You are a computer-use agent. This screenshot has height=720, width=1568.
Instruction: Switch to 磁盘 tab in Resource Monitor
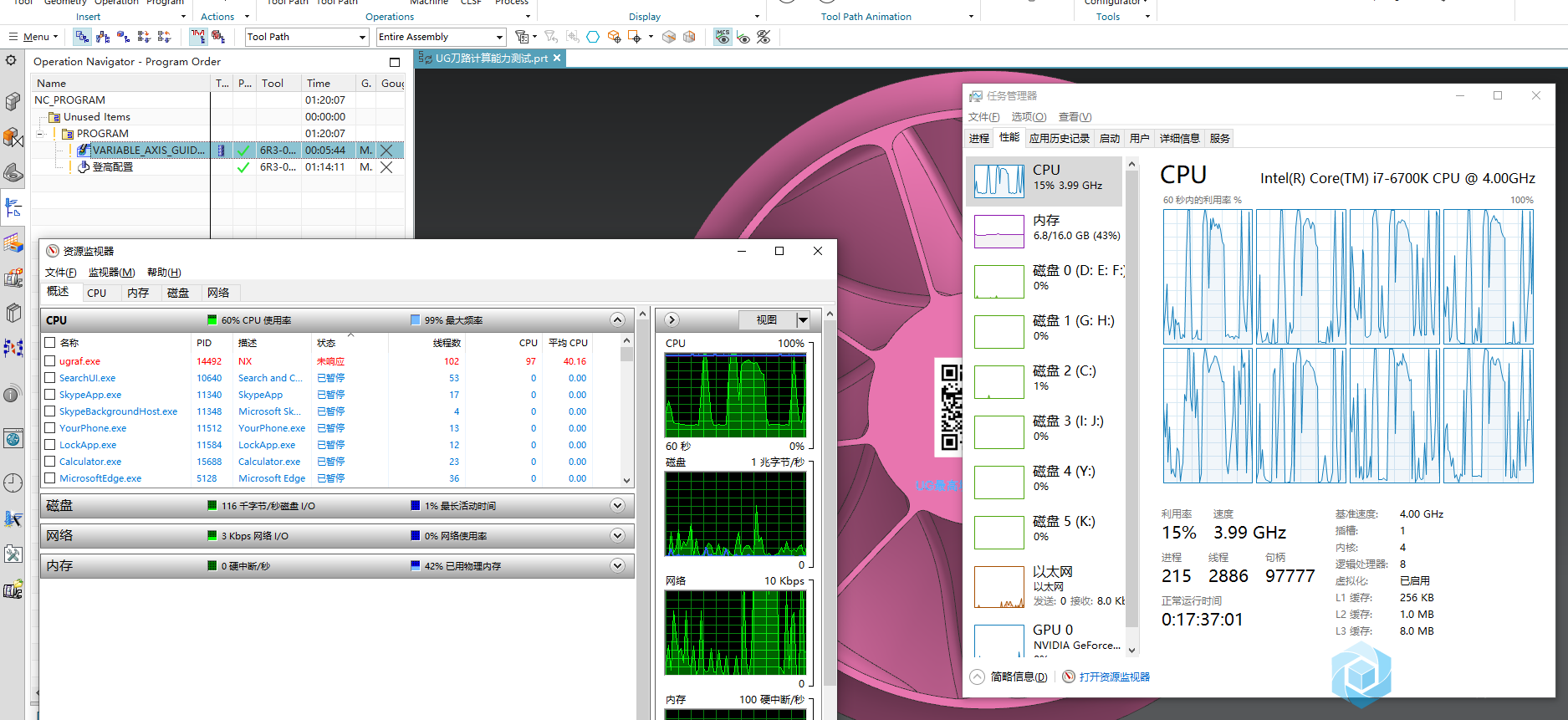178,293
